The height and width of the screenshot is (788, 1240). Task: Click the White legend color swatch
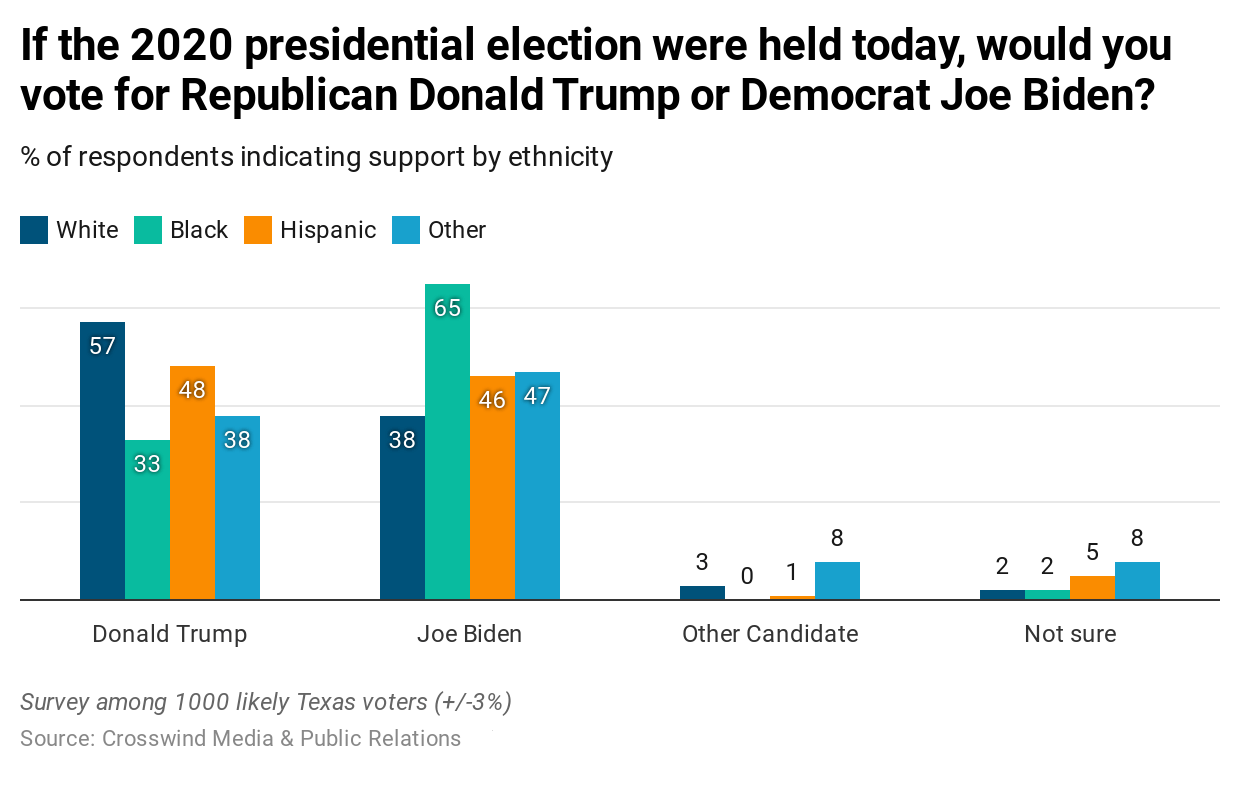click(x=34, y=230)
